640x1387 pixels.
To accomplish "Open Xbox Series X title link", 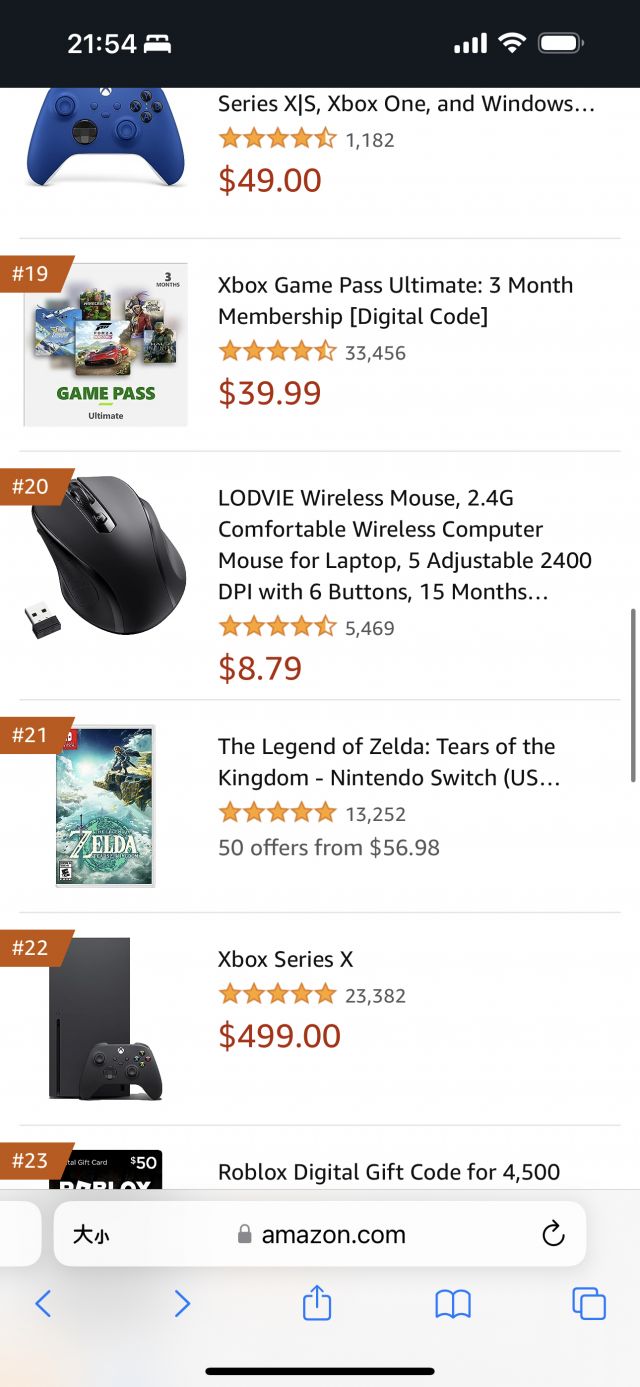I will [286, 959].
